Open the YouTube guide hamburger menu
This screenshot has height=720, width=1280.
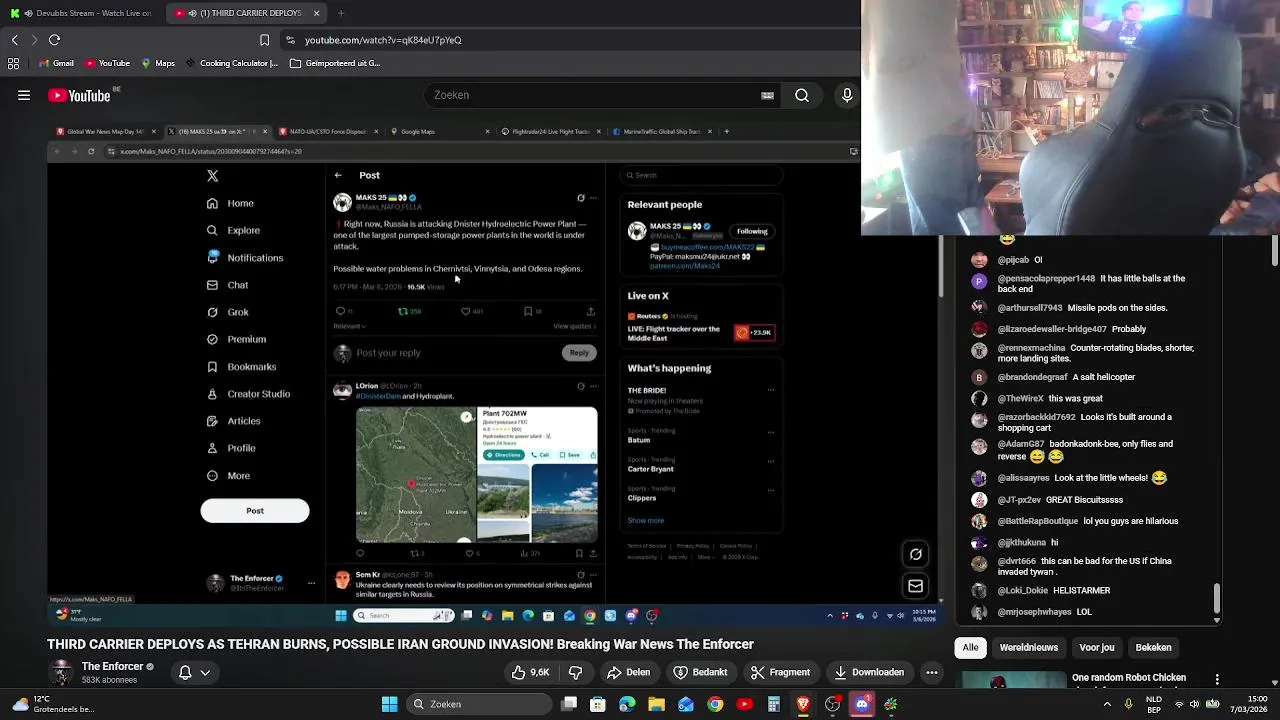point(24,95)
